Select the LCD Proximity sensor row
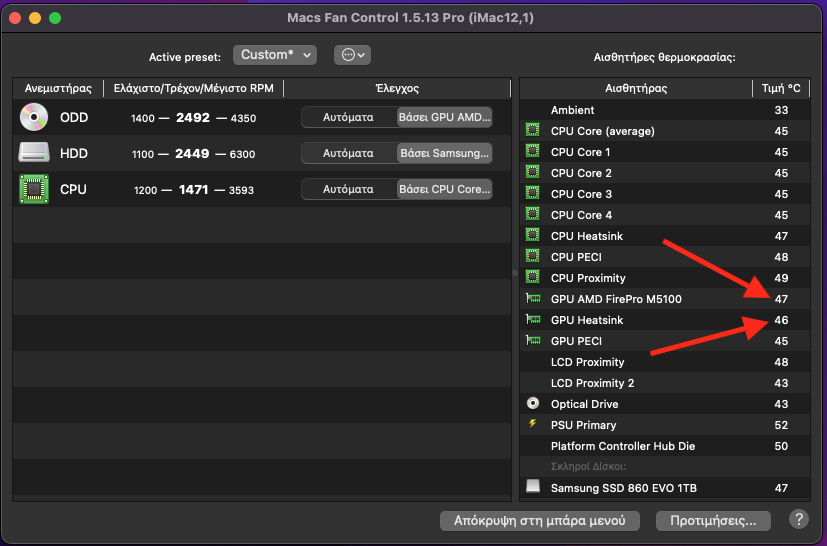This screenshot has height=546, width=827. [665, 362]
